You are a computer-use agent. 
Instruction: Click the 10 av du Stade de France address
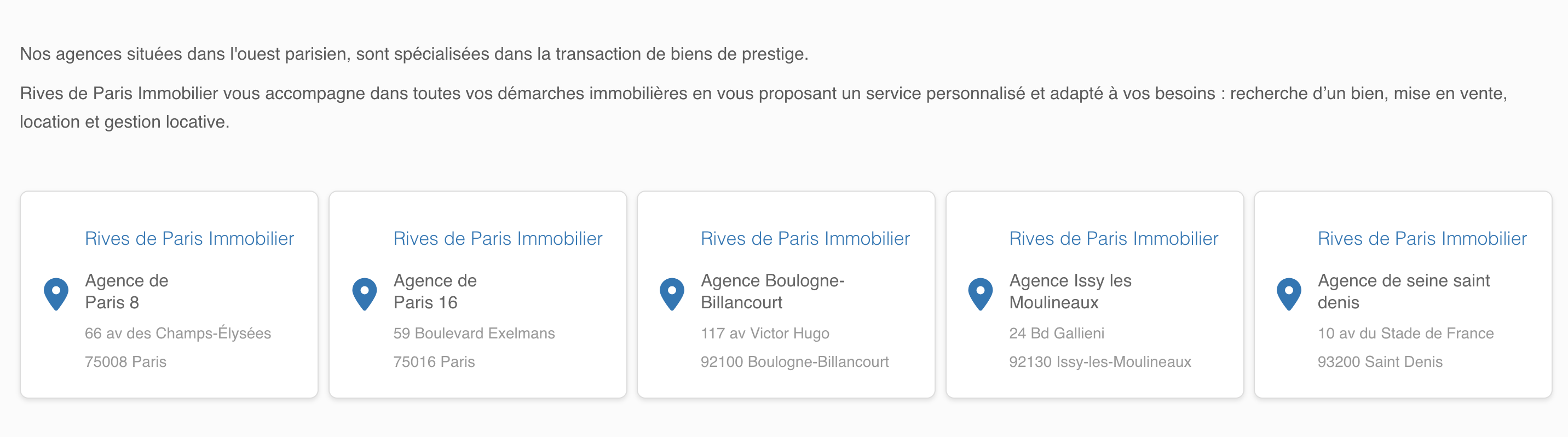click(1405, 334)
